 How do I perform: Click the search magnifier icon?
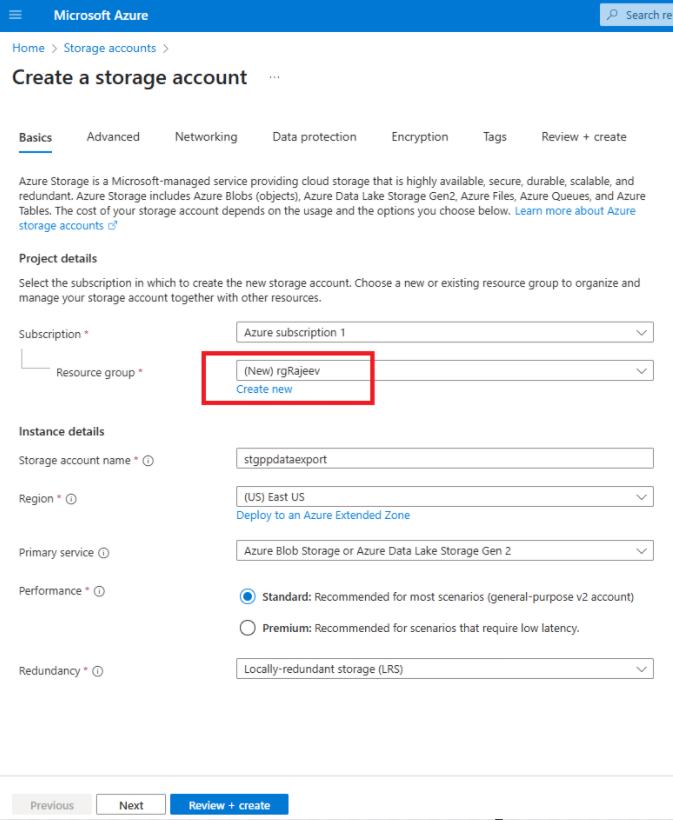click(x=612, y=15)
